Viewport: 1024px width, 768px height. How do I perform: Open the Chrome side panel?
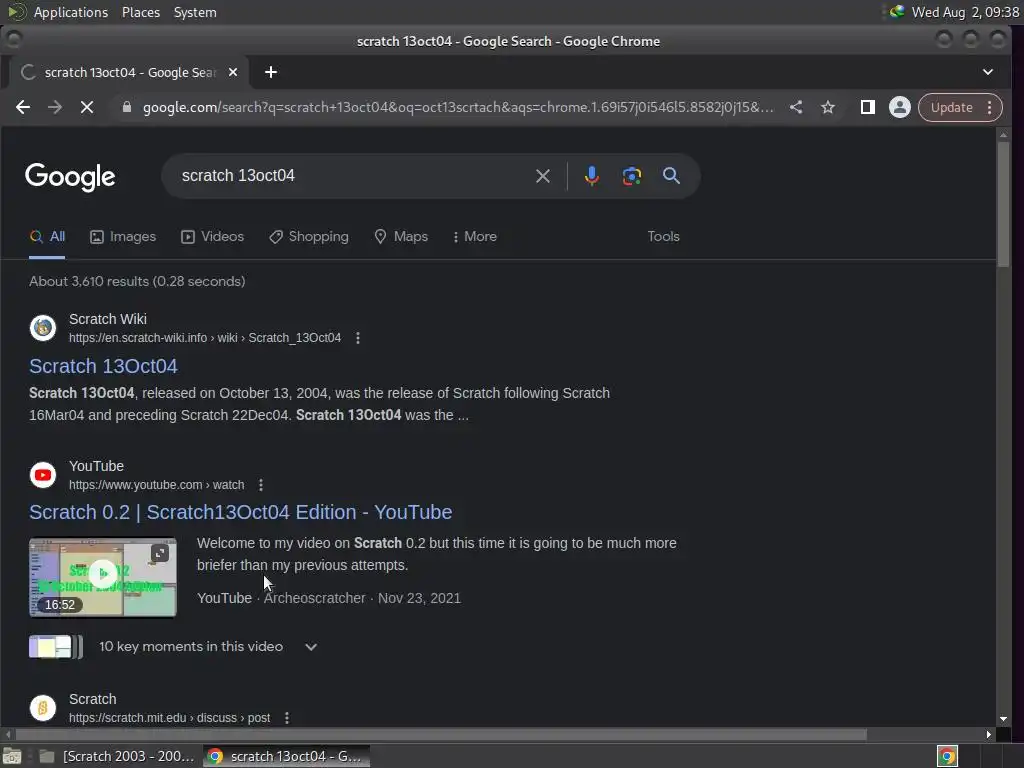click(x=867, y=107)
